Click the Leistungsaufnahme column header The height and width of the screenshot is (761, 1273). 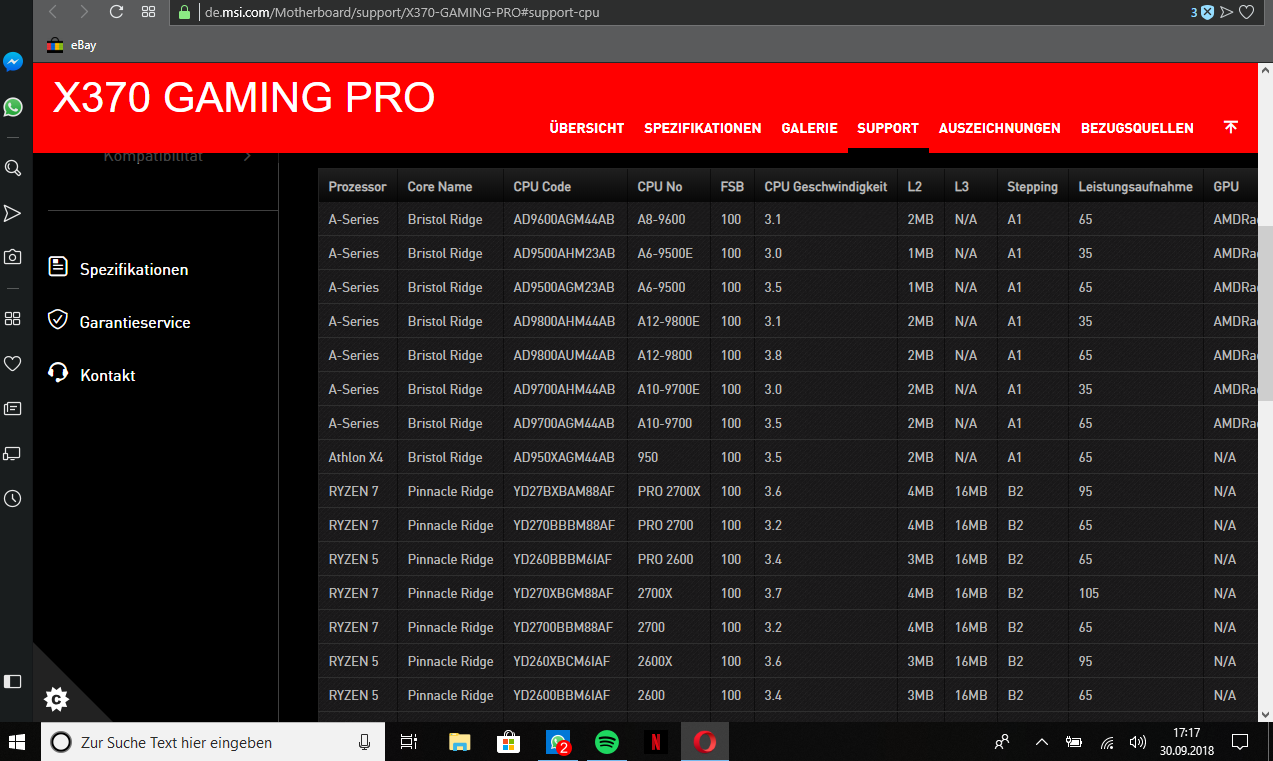coord(1135,186)
